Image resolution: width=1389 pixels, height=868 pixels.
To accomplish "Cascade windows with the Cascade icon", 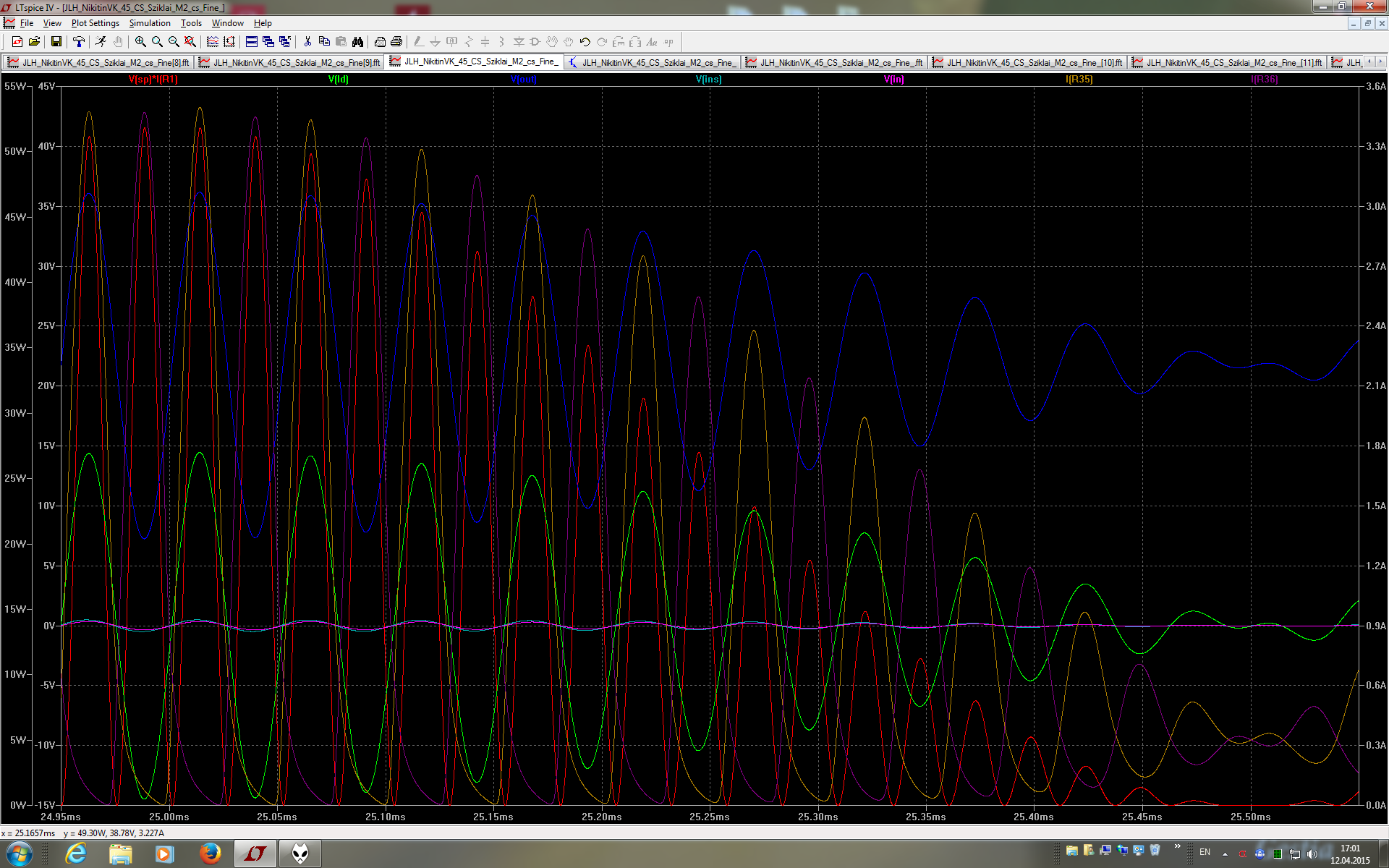I will (268, 42).
